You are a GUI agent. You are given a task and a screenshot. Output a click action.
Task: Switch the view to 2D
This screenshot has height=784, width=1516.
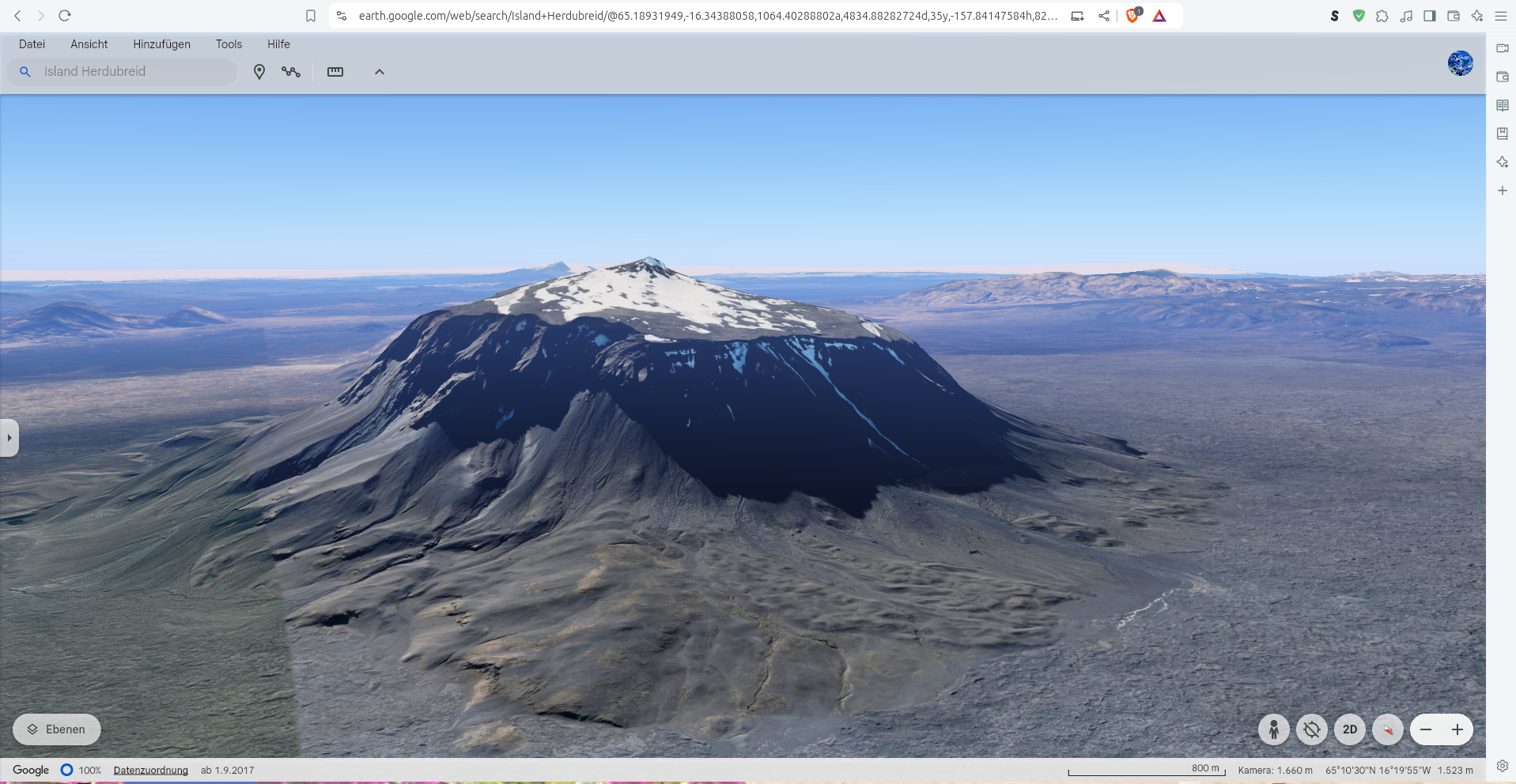[x=1350, y=729]
